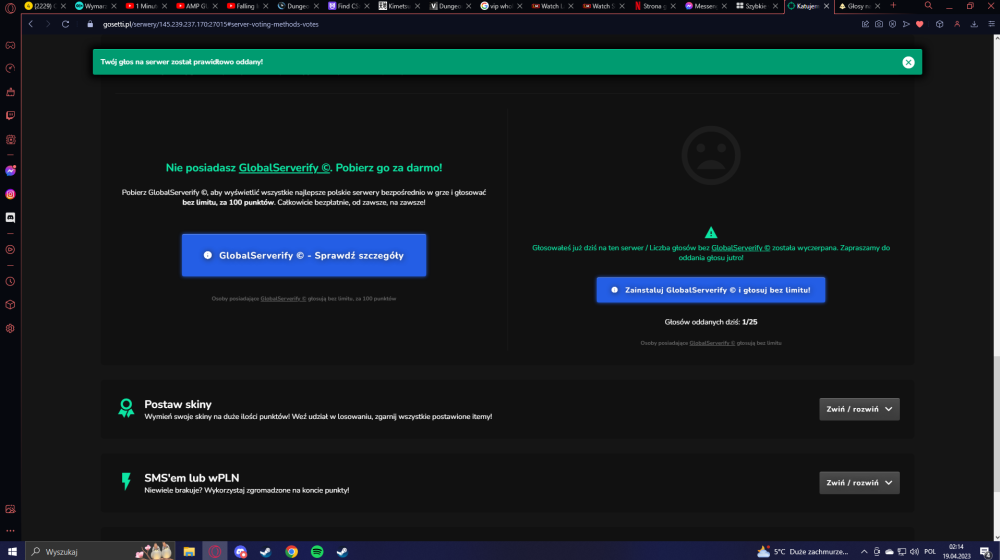
Task: Click the address bar URL field
Action: 472,24
